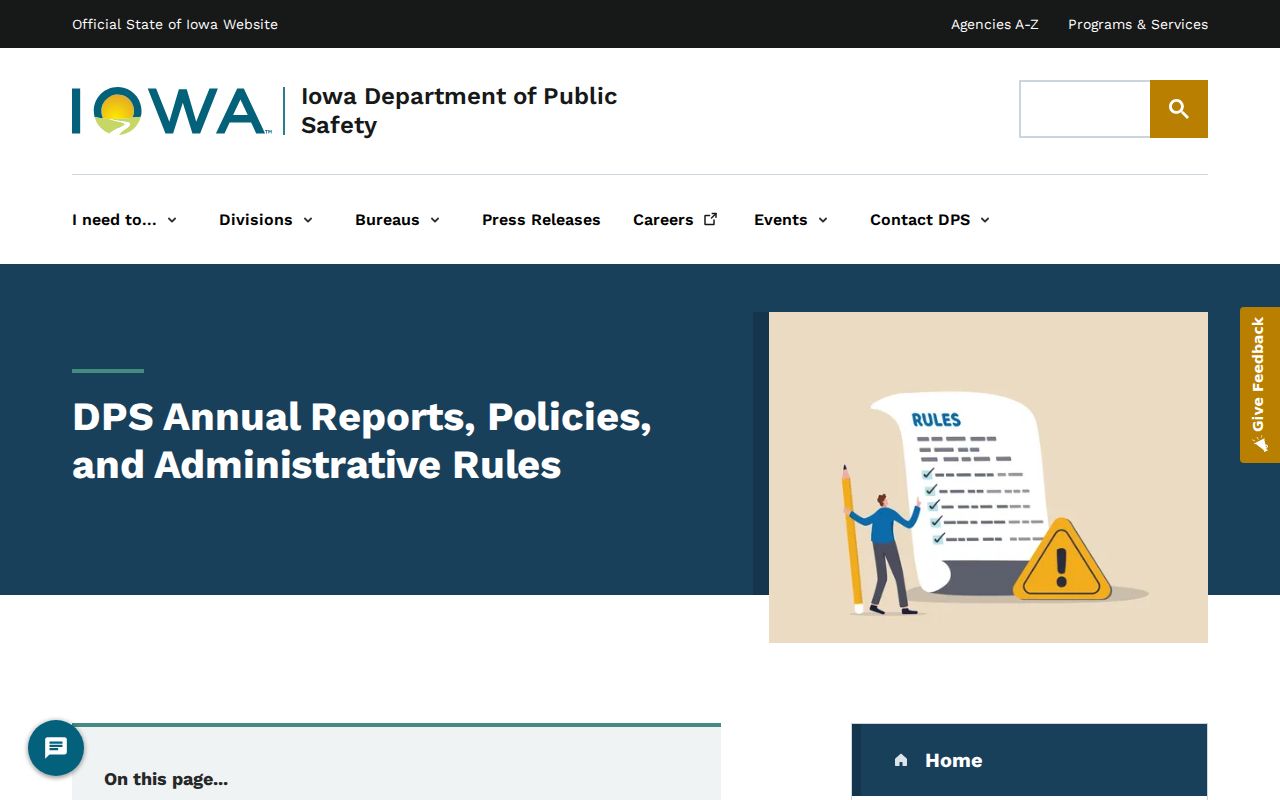Expand the Divisions menu chevron
The height and width of the screenshot is (800, 1280).
tap(308, 220)
